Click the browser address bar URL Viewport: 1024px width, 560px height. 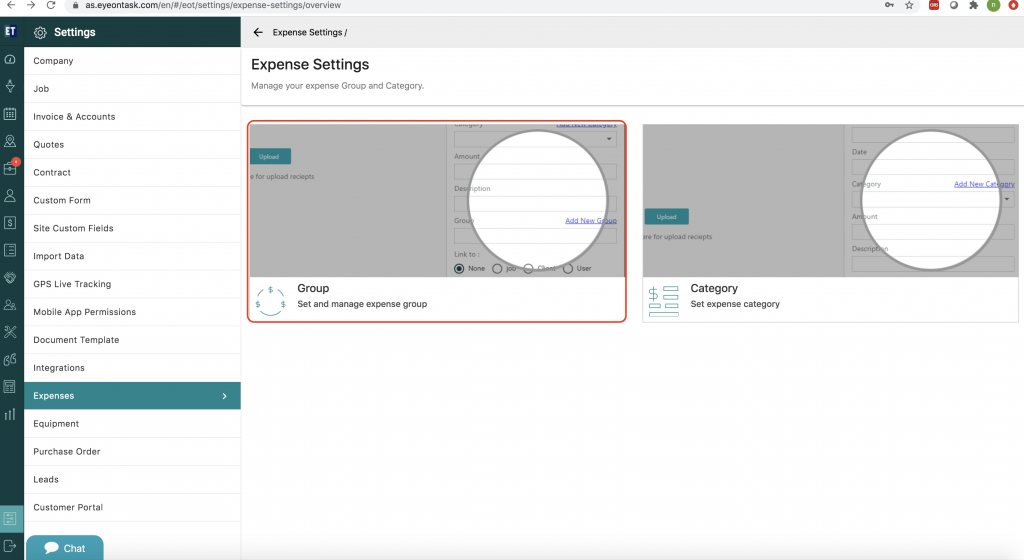coord(213,5)
